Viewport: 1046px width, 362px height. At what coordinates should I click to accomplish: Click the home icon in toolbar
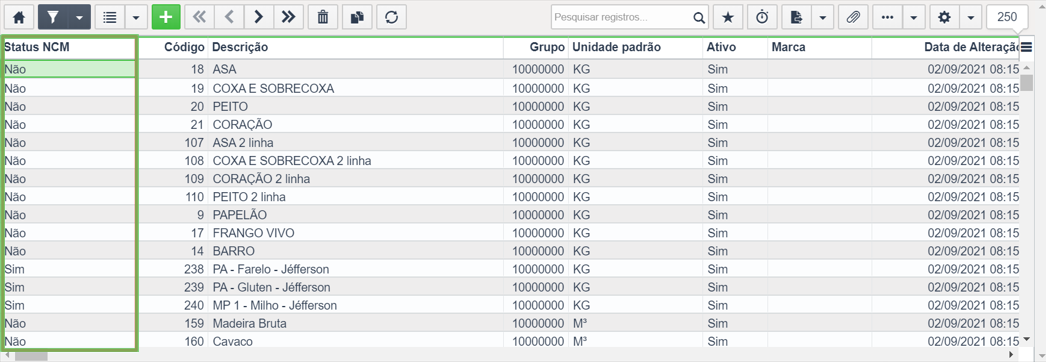coord(19,17)
